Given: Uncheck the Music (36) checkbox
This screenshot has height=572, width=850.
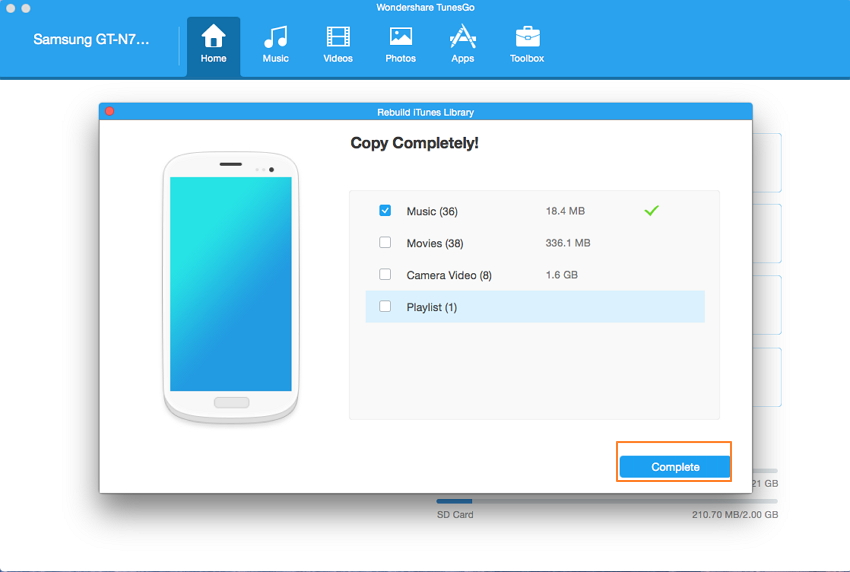Looking at the screenshot, I should [385, 210].
